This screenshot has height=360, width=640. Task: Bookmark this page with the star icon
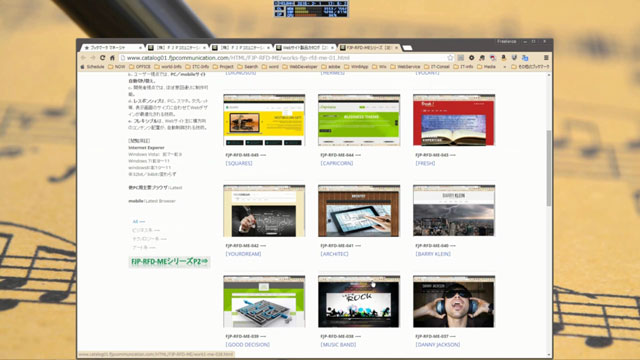coord(450,58)
